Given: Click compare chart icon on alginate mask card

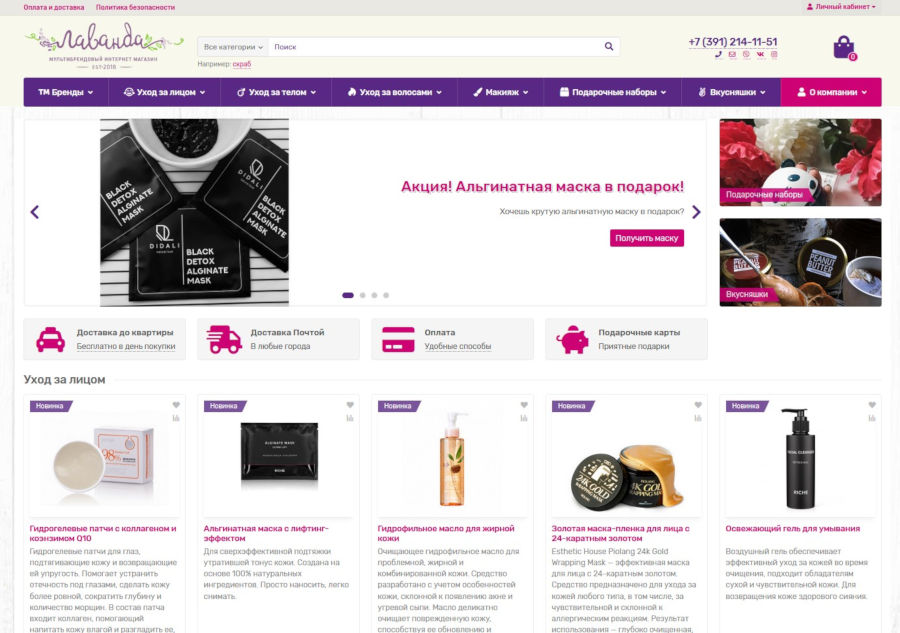Looking at the screenshot, I should pyautogui.click(x=350, y=418).
